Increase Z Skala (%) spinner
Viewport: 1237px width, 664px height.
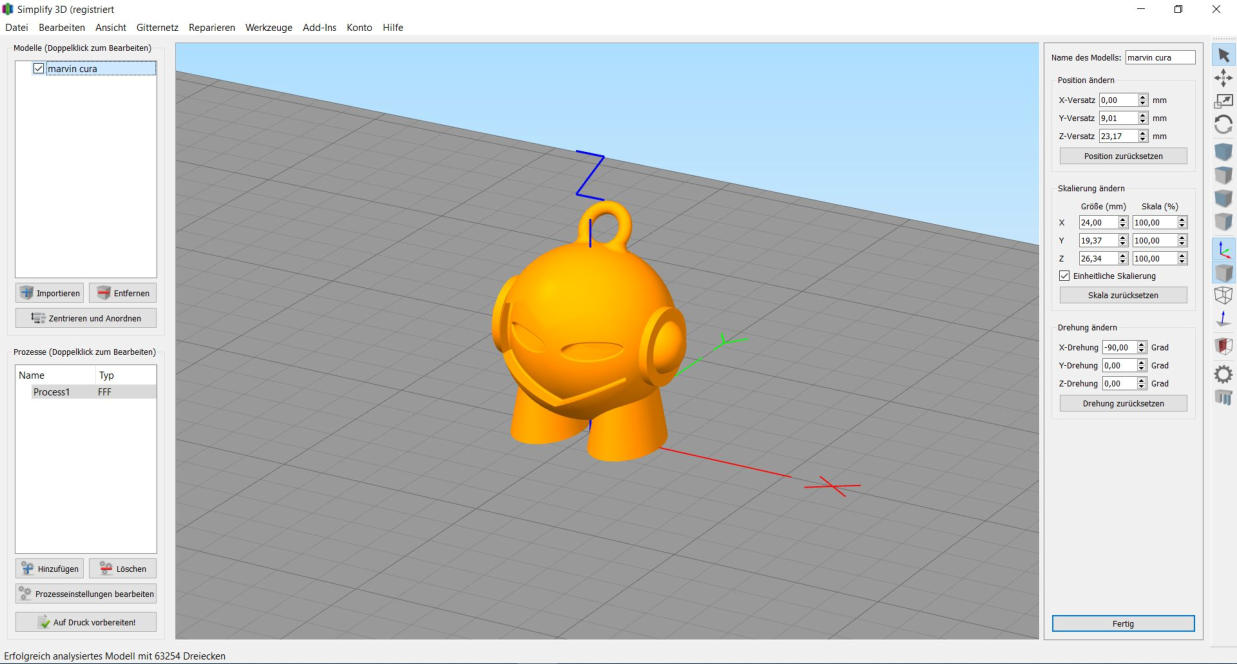click(x=1182, y=255)
